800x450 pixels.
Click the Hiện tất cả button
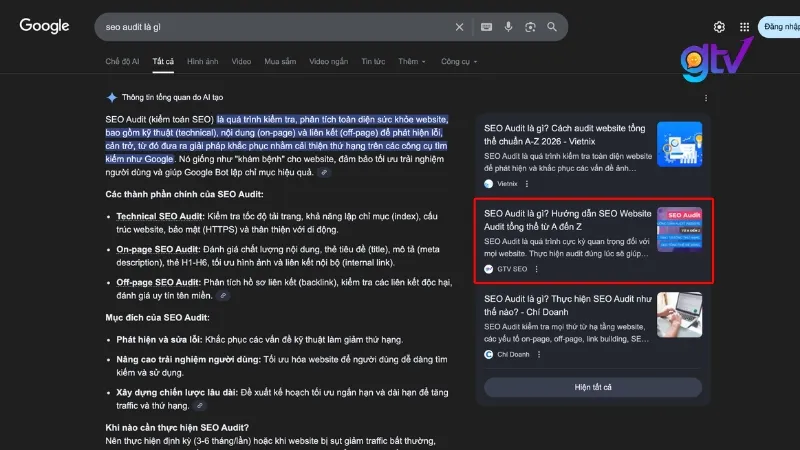click(593, 387)
